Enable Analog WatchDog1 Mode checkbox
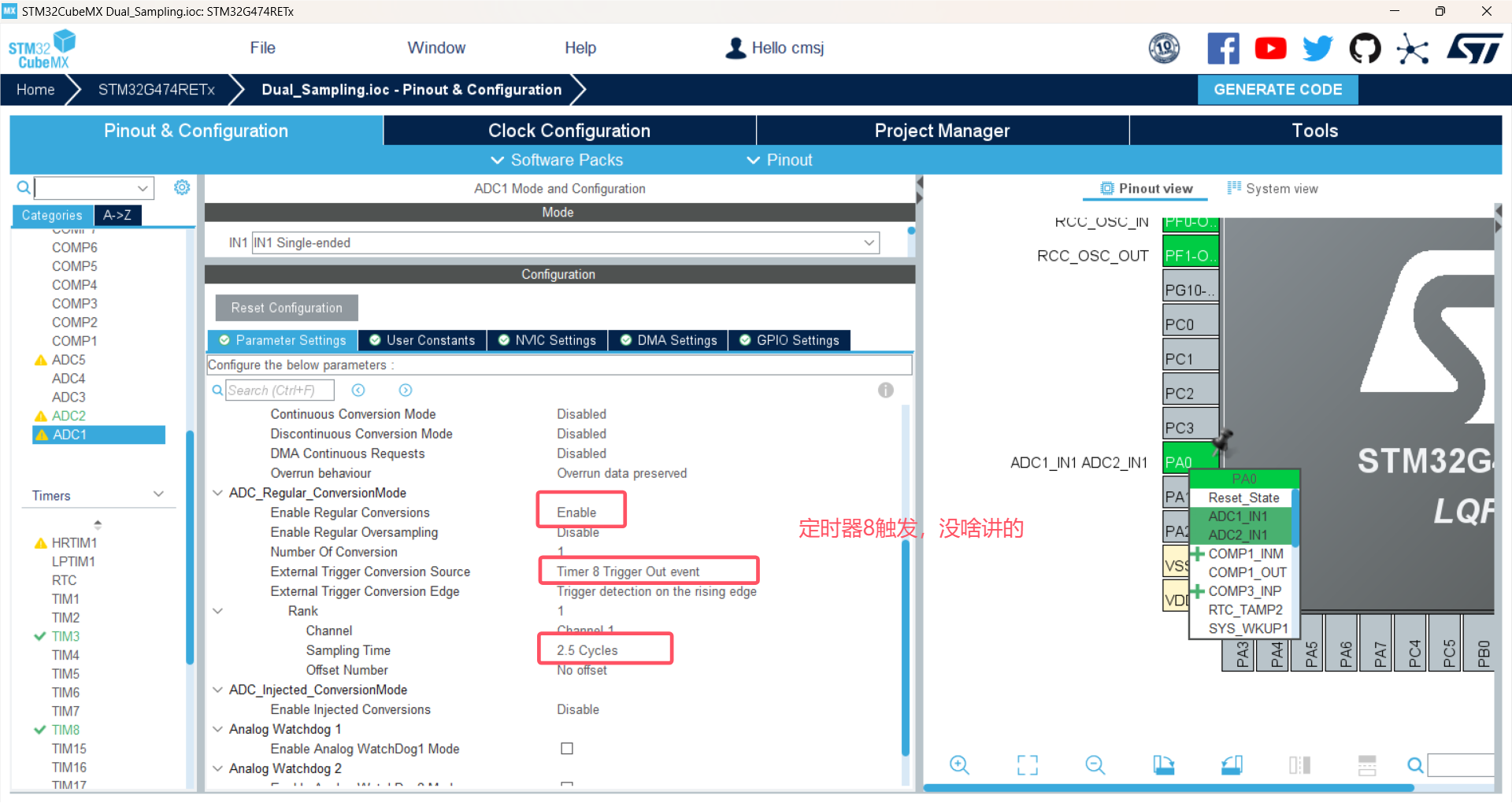Viewport: 1512px width, 803px height. 567,749
